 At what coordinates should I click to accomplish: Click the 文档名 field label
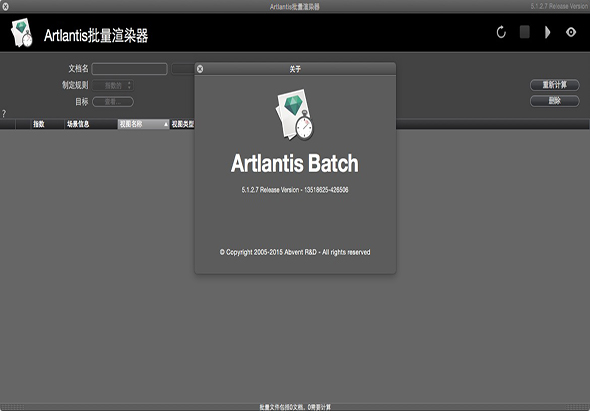(x=78, y=68)
